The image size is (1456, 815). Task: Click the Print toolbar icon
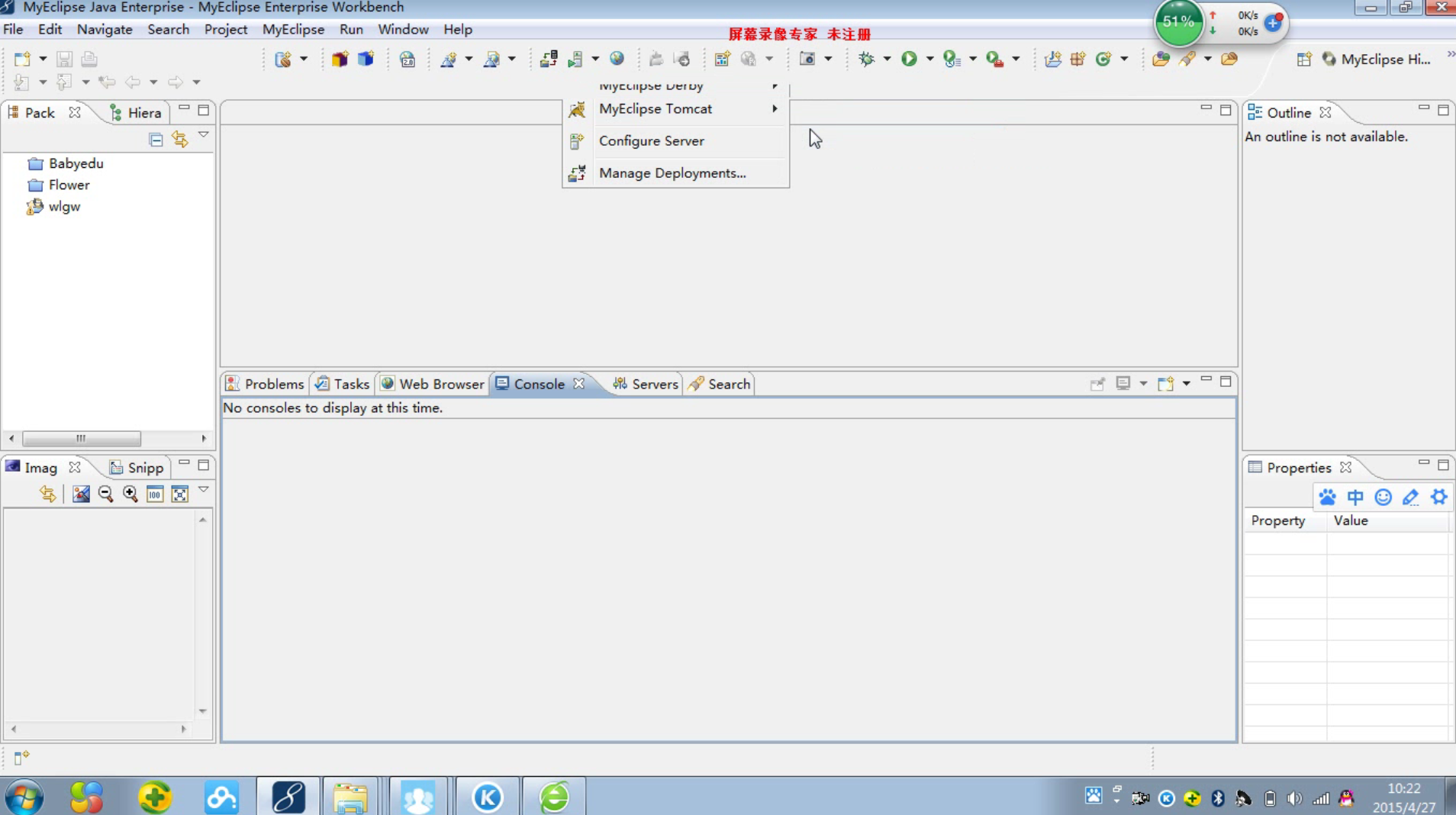89,59
